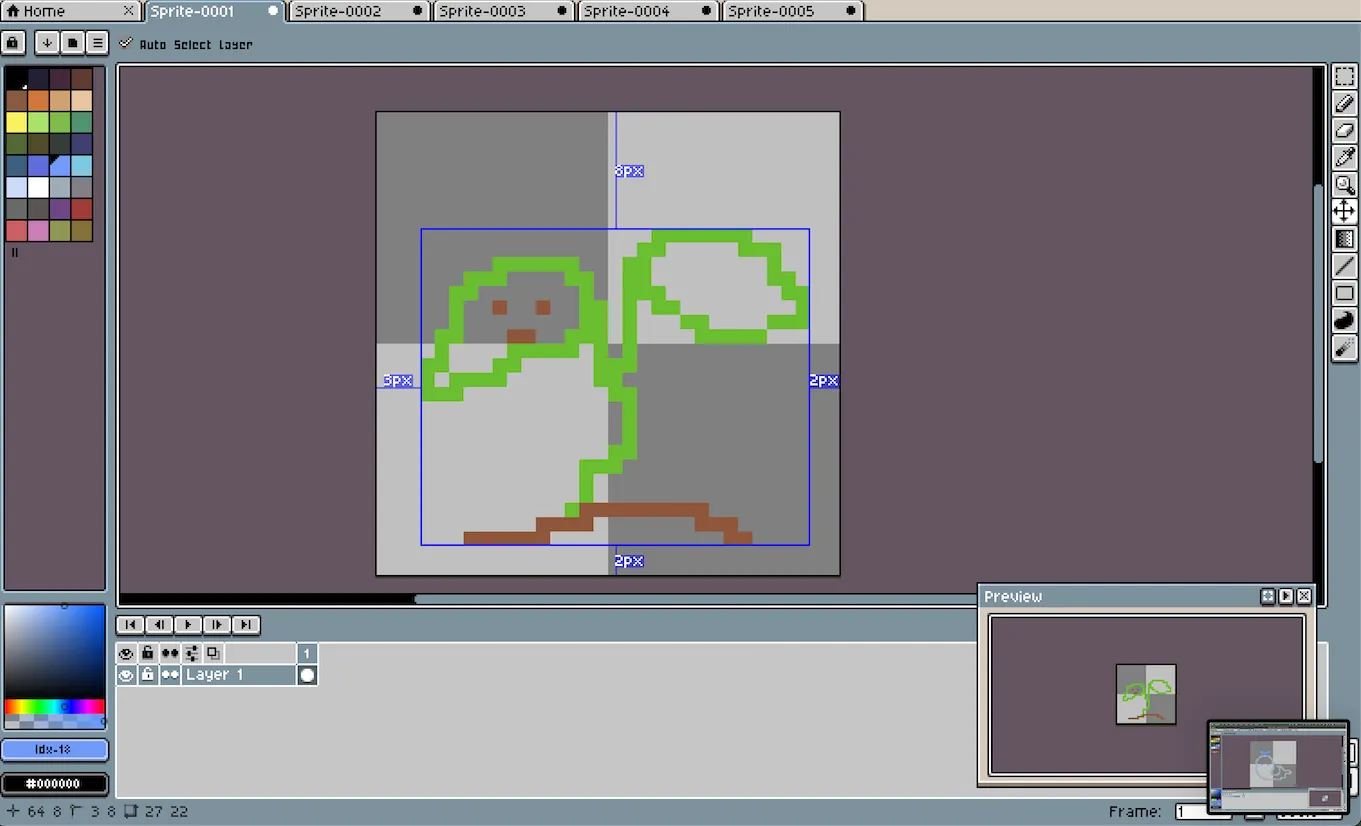1361x826 pixels.
Task: Click the sort palette down-arrow button
Action: 47,43
